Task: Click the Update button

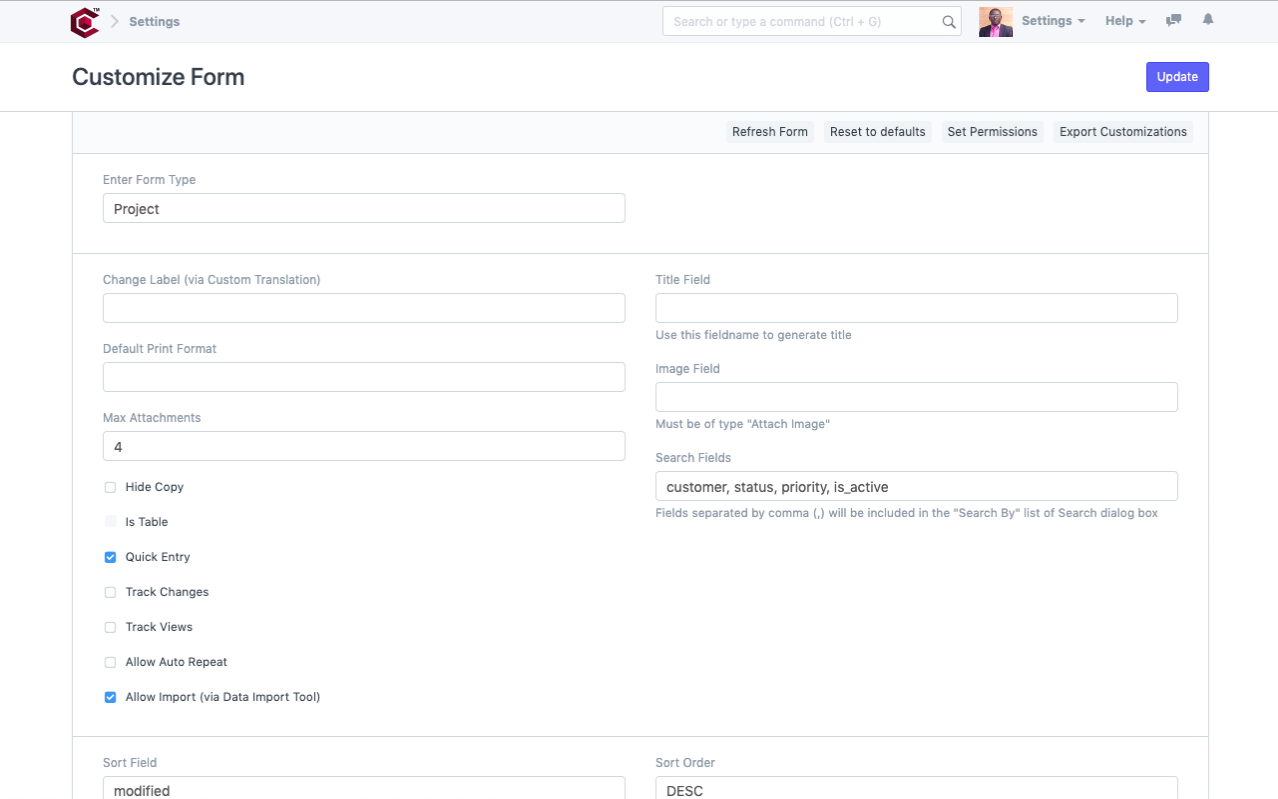Action: [1177, 77]
